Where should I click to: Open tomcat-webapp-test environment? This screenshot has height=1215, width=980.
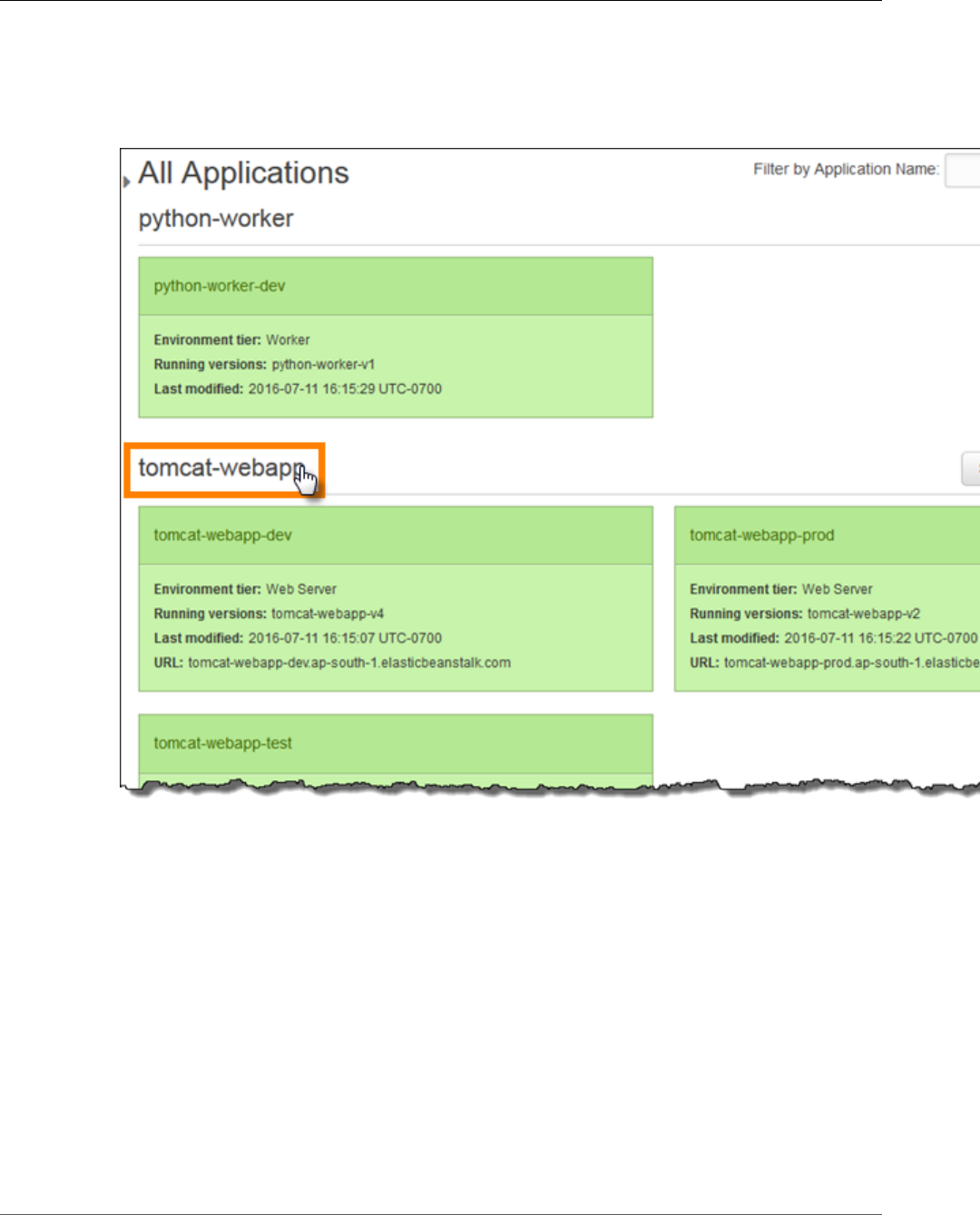[x=222, y=743]
